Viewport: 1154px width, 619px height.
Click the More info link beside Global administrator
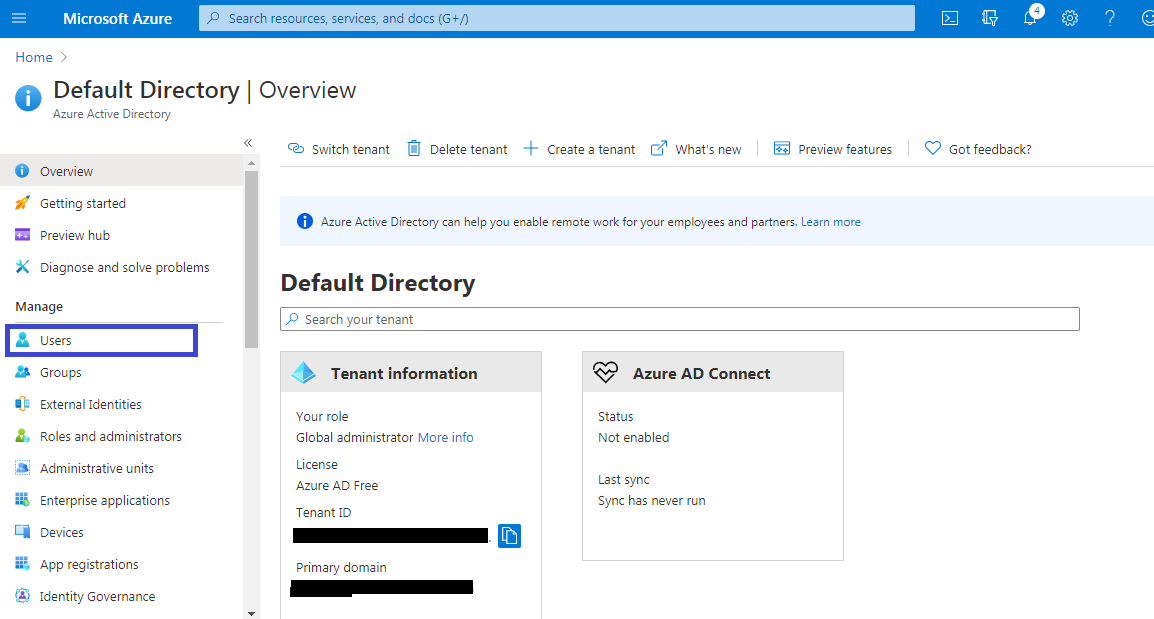445,437
